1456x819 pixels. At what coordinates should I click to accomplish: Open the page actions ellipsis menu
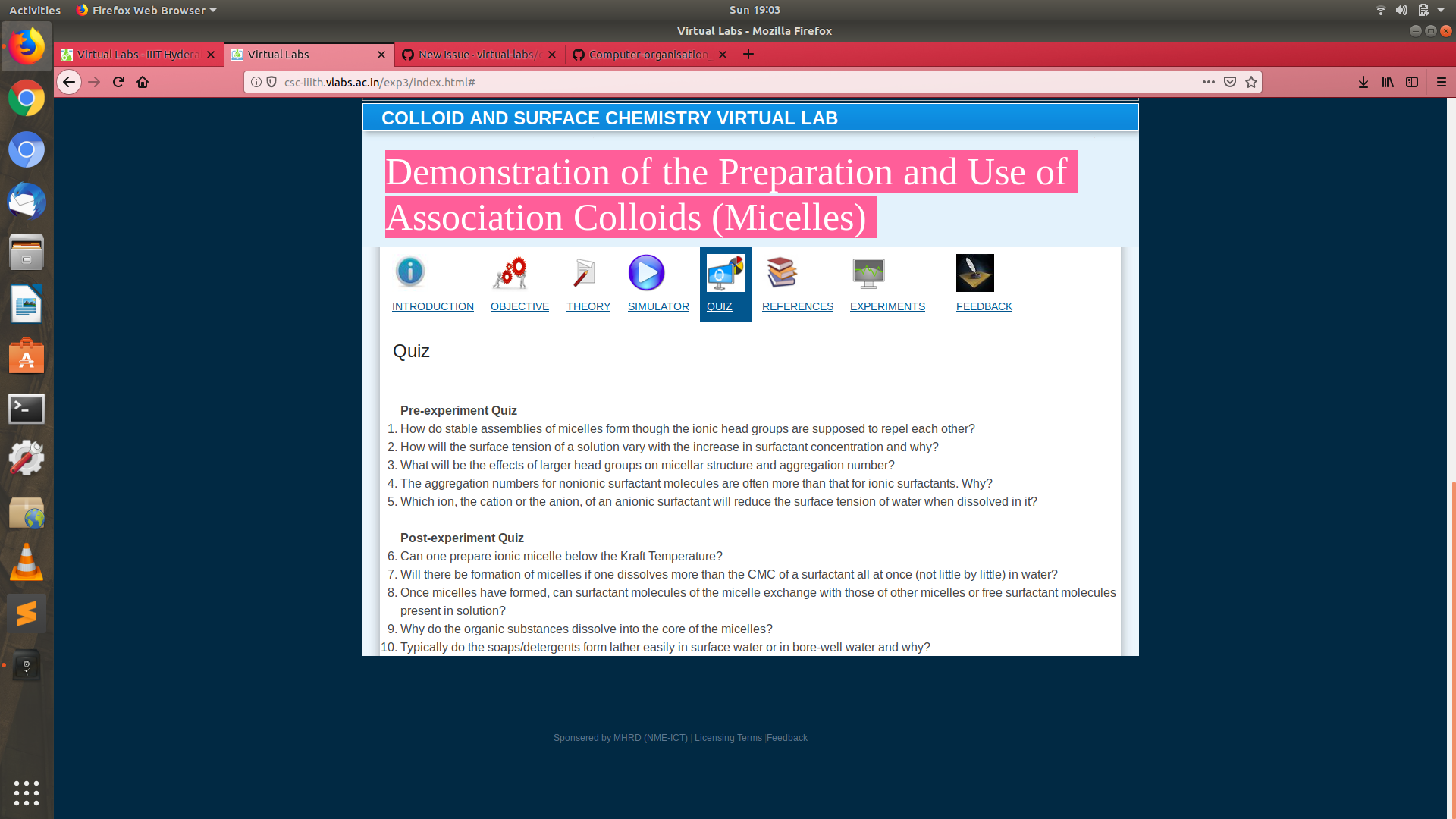click(x=1207, y=82)
